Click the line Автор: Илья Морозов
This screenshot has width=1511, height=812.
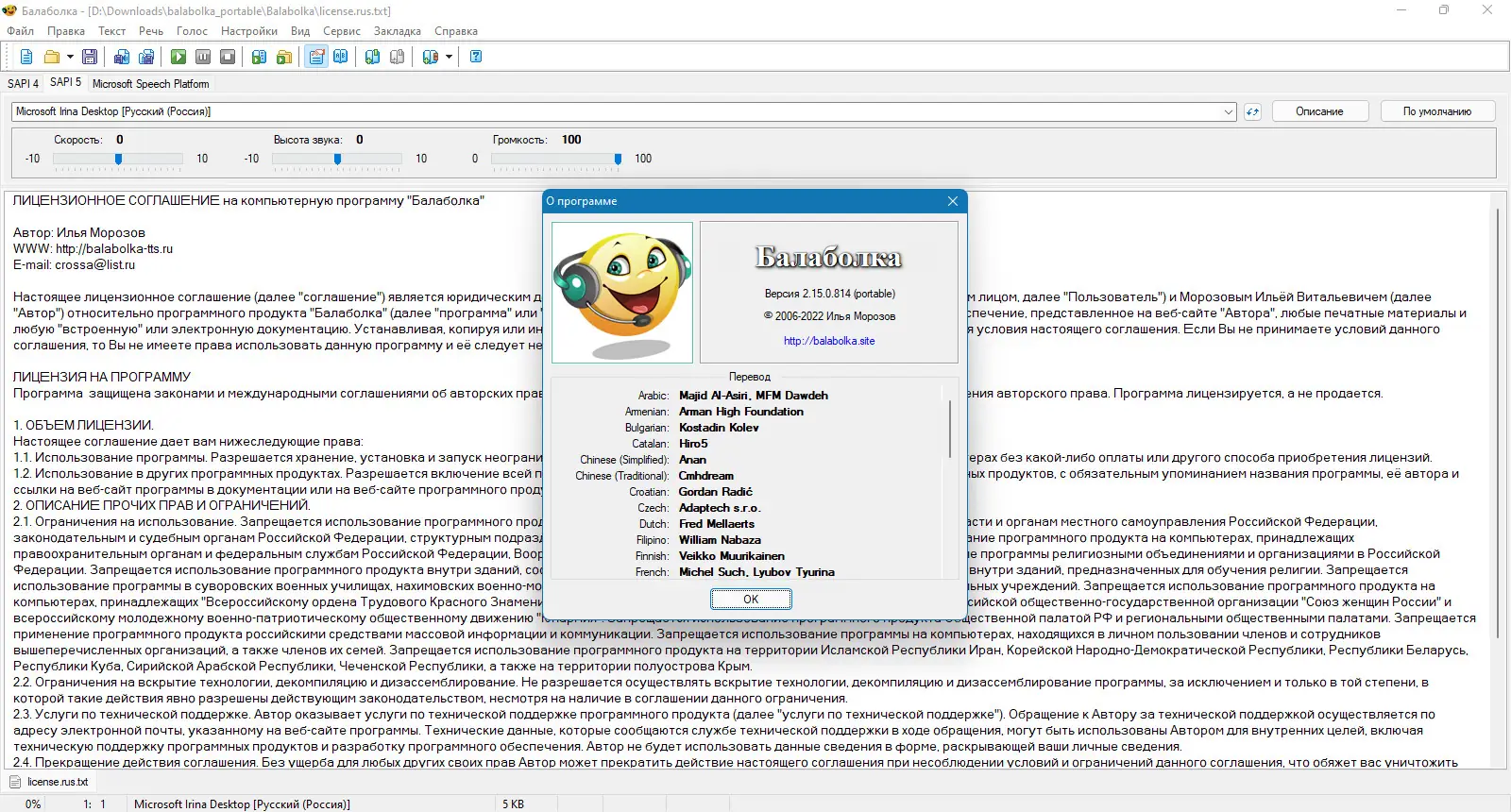(79, 233)
